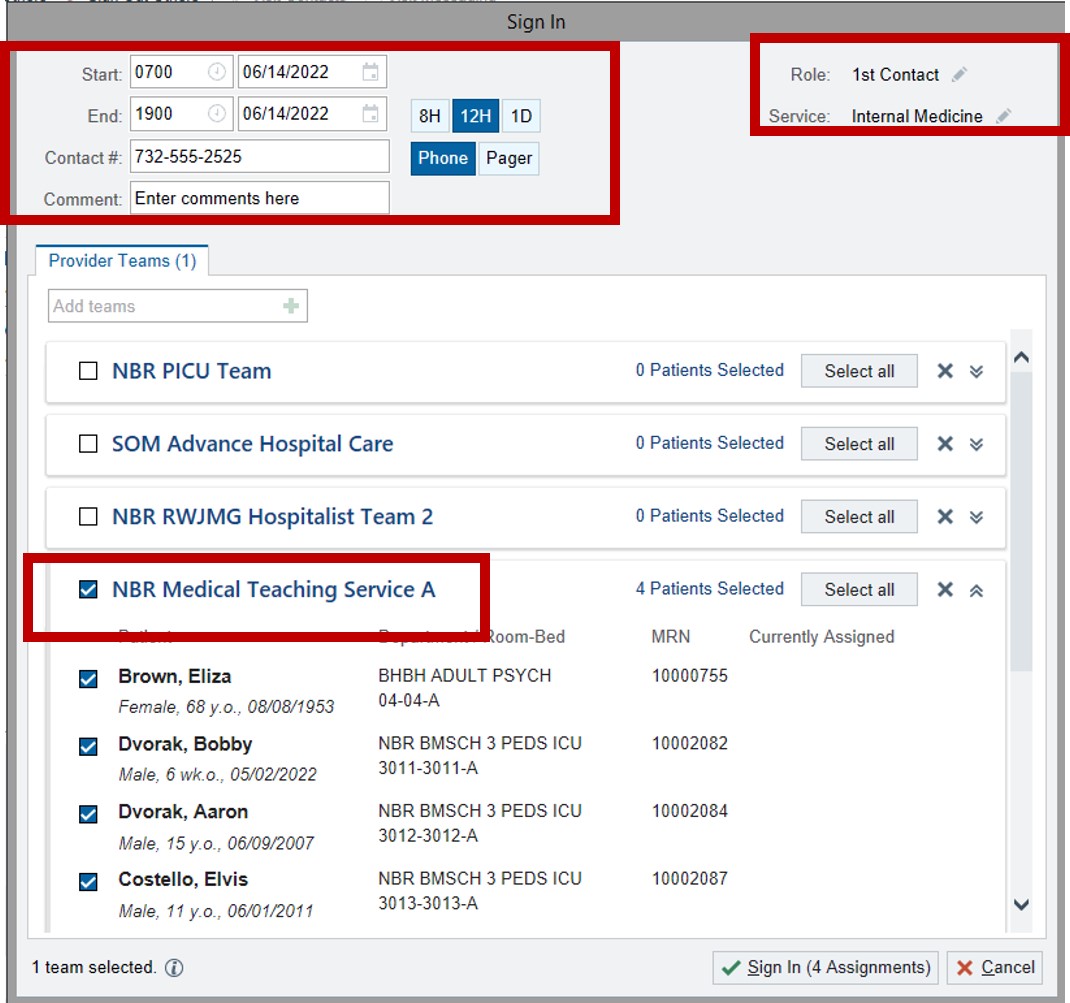The width and height of the screenshot is (1070, 1003).
Task: Check the NBR RWJMG Hospitalist Team 2 checkbox
Action: pos(88,517)
